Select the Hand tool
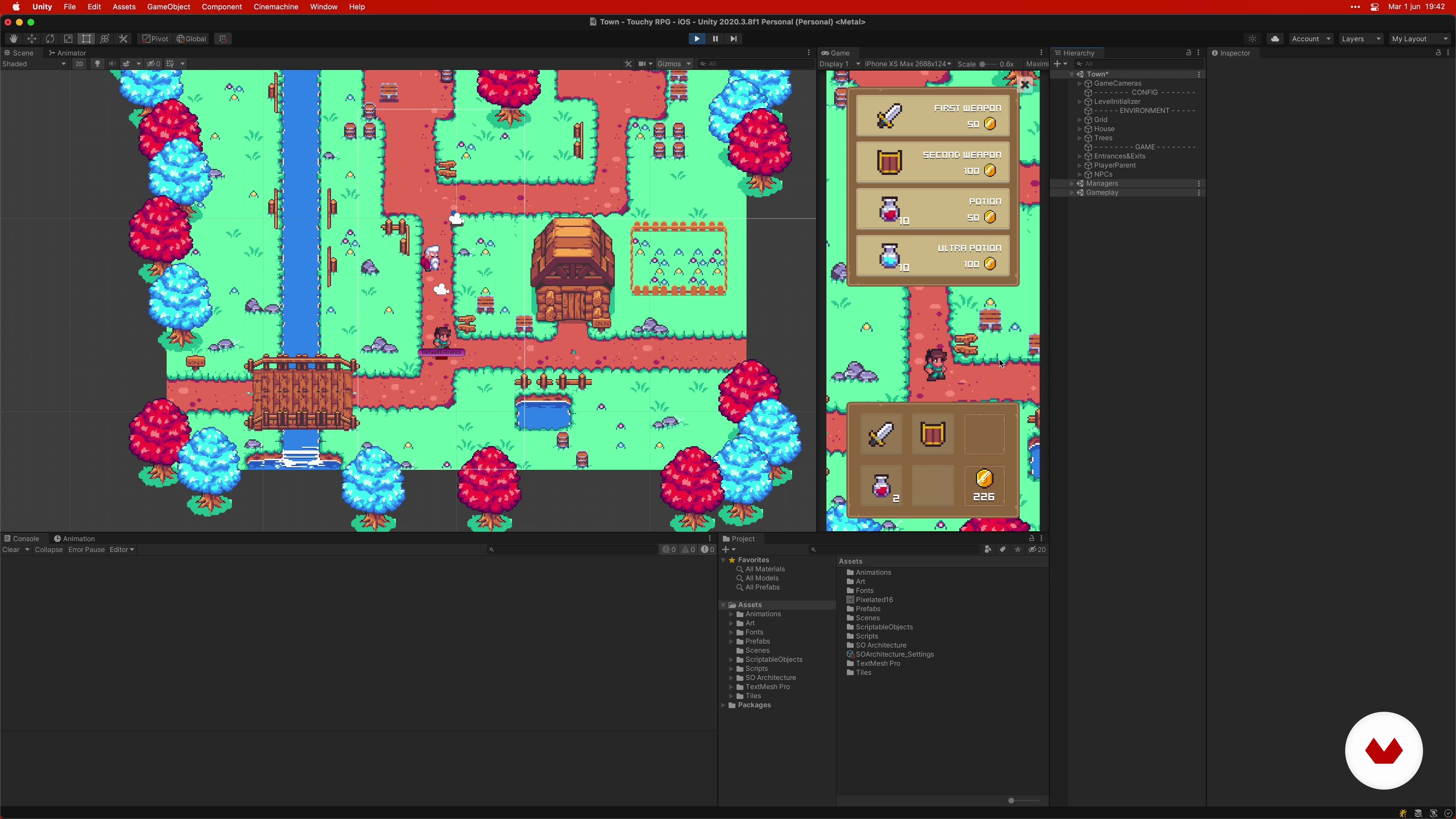Image resolution: width=1456 pixels, height=819 pixels. point(14,38)
